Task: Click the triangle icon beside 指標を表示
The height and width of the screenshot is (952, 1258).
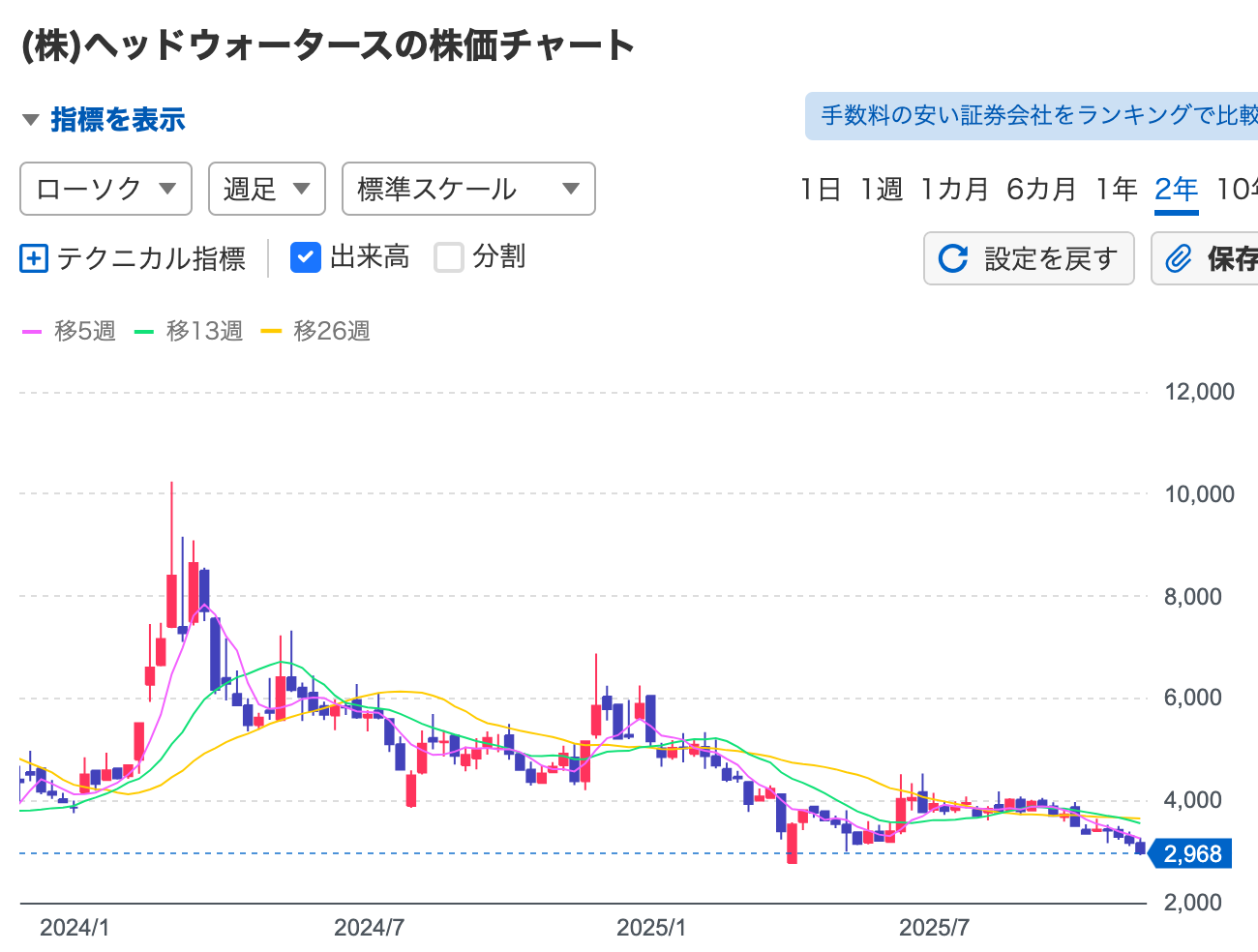Action: 31,120
